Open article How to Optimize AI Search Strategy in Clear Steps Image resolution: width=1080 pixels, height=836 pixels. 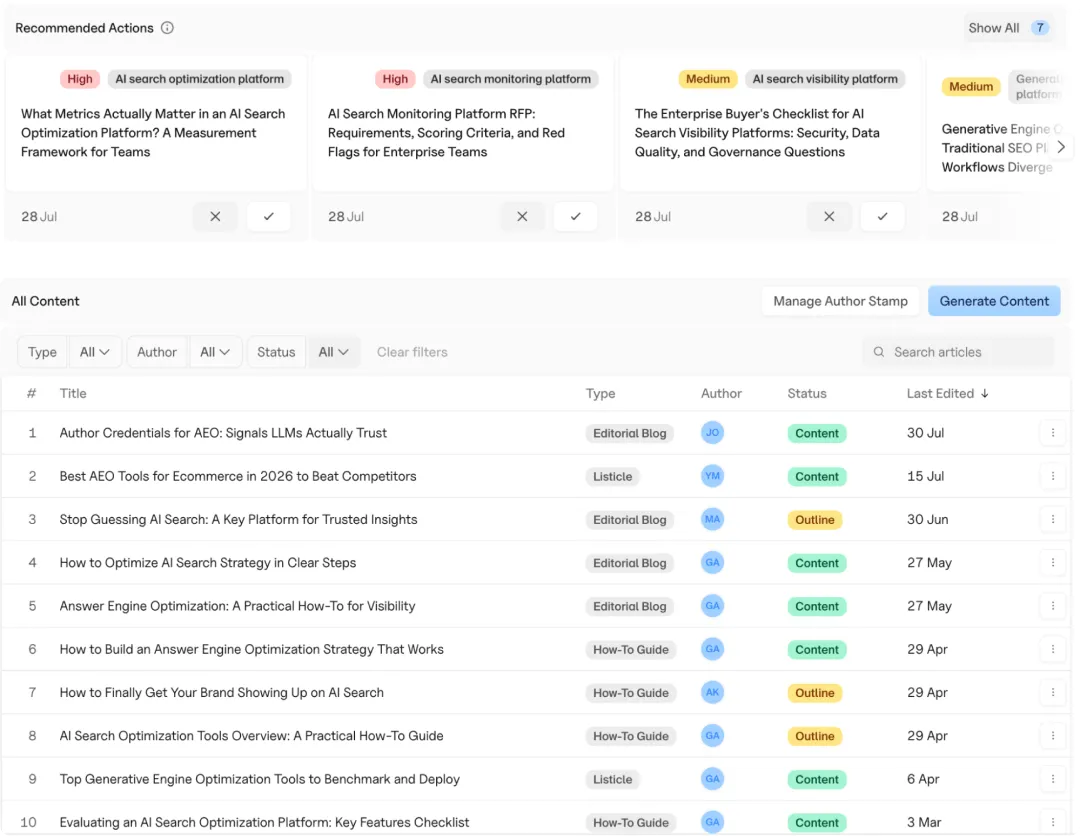[208, 563]
